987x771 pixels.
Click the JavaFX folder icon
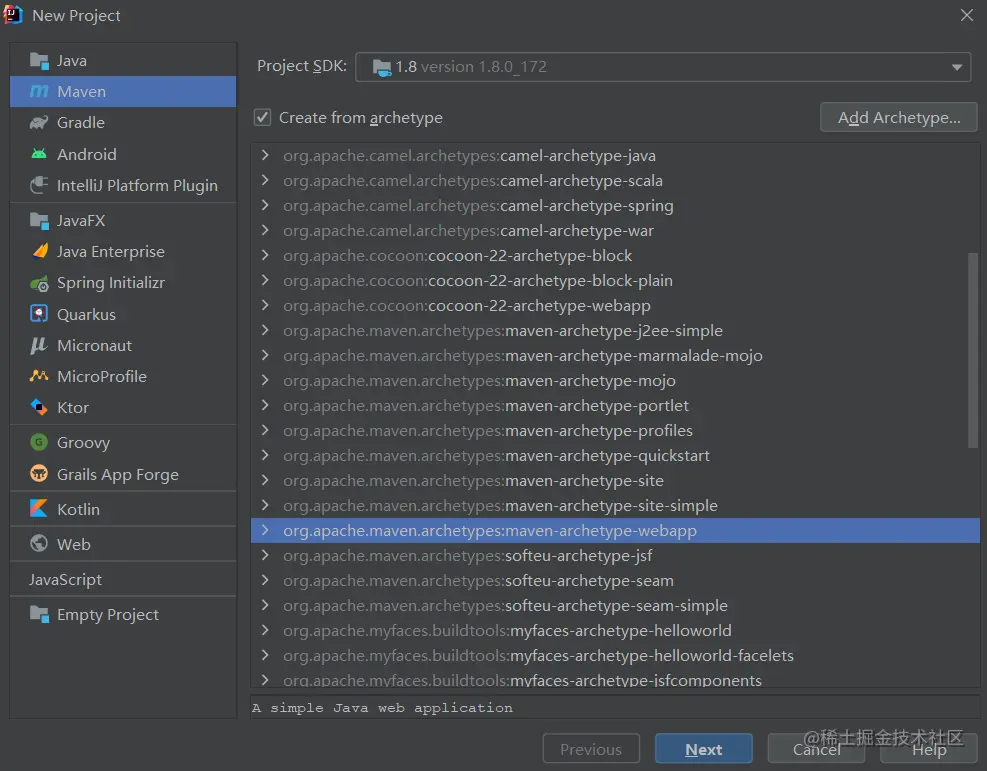39,221
